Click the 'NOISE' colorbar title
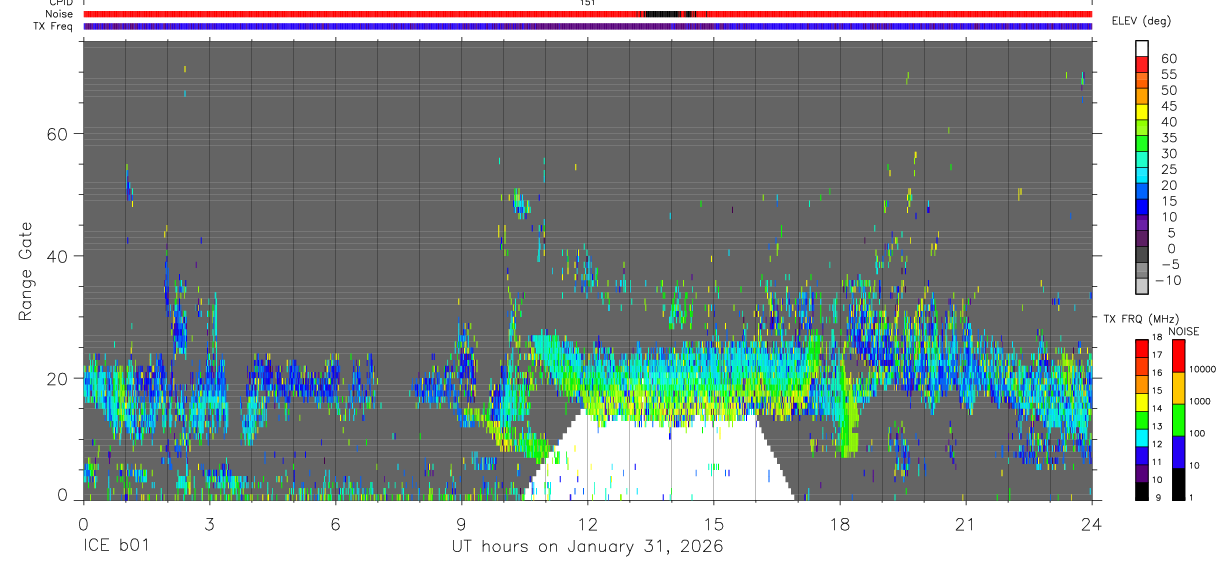 (x=1183, y=331)
